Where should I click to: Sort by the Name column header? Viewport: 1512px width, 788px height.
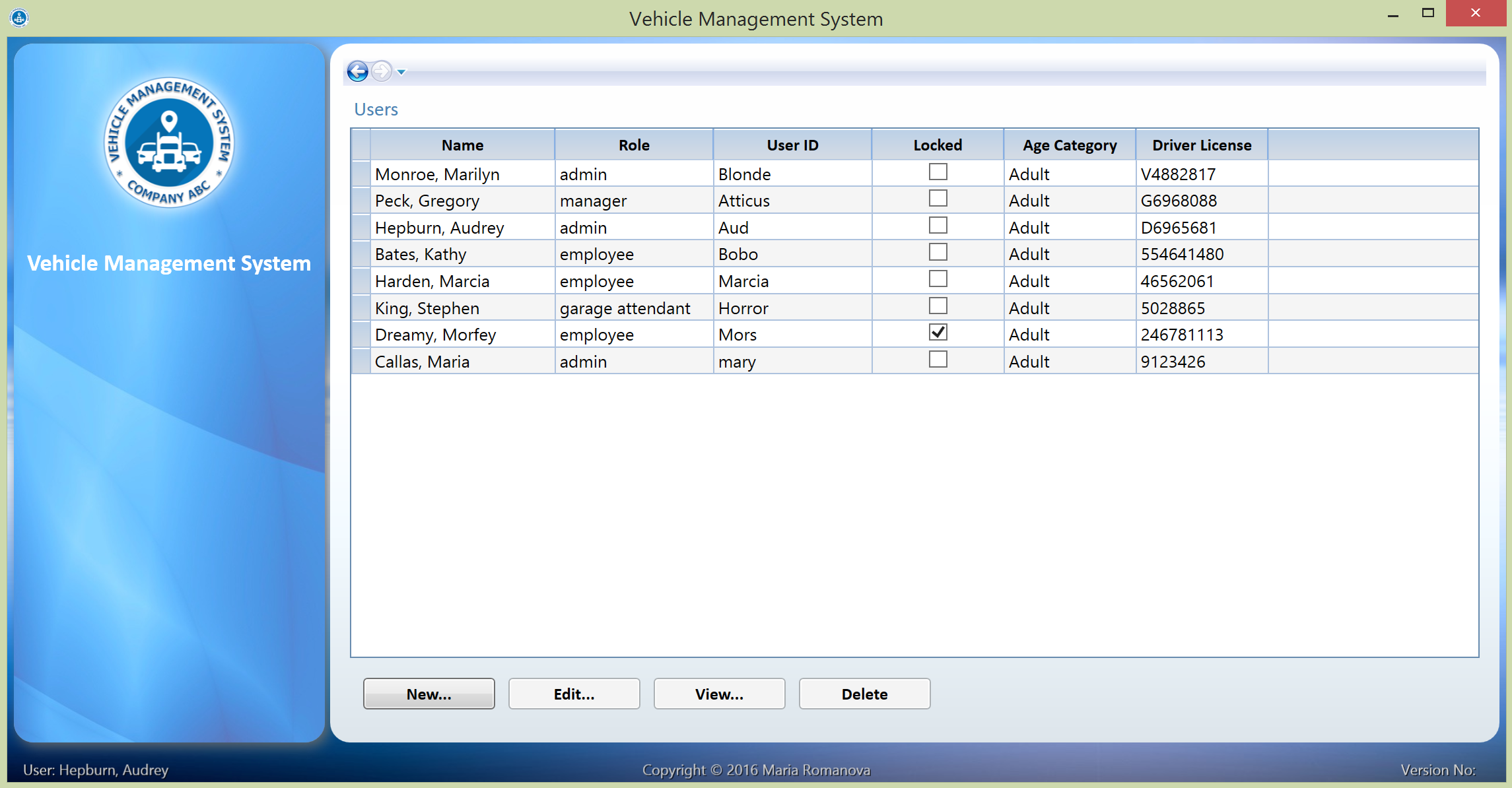(462, 145)
